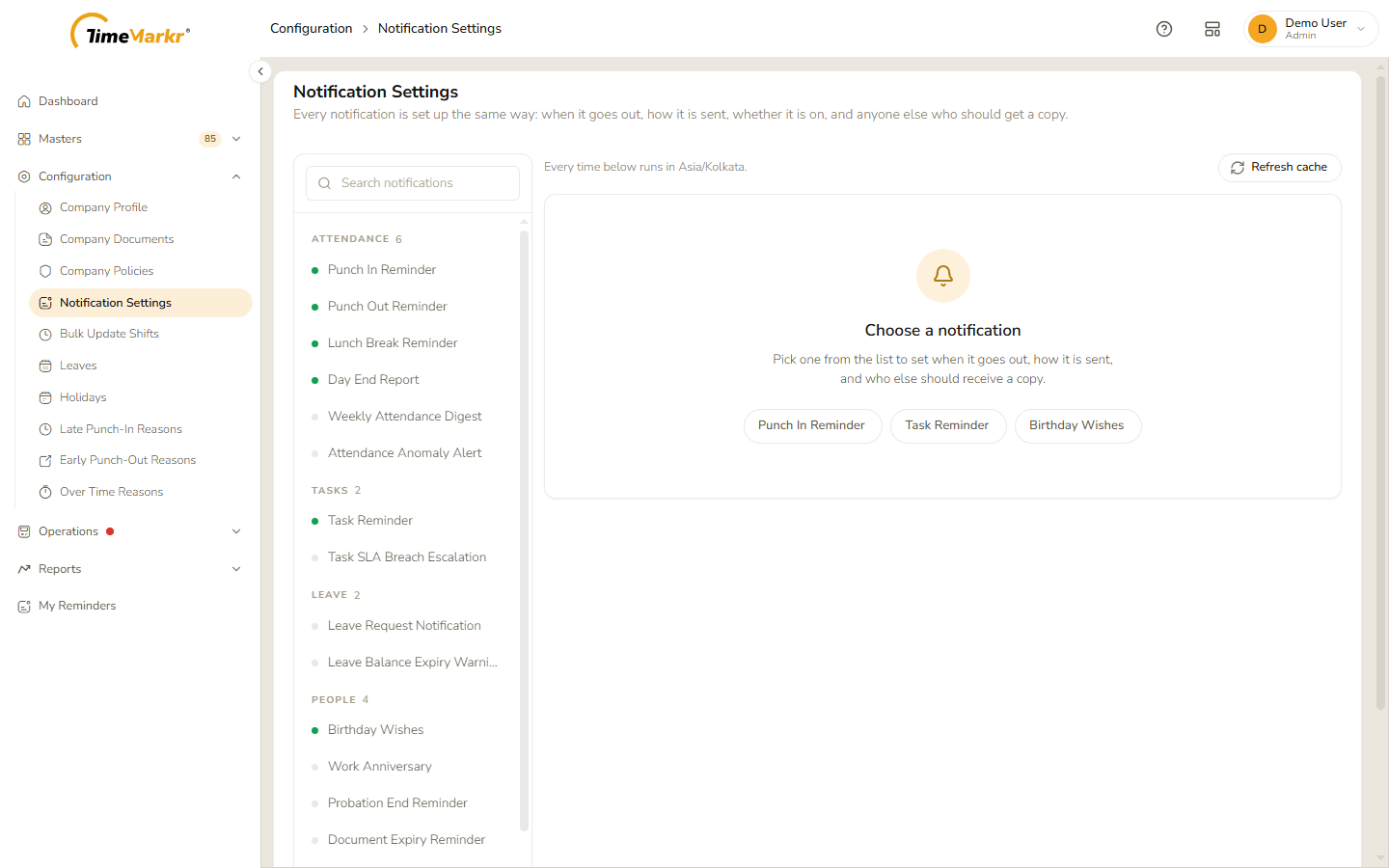Click the Company Profile icon
The height and width of the screenshot is (868, 1389).
[x=45, y=207]
